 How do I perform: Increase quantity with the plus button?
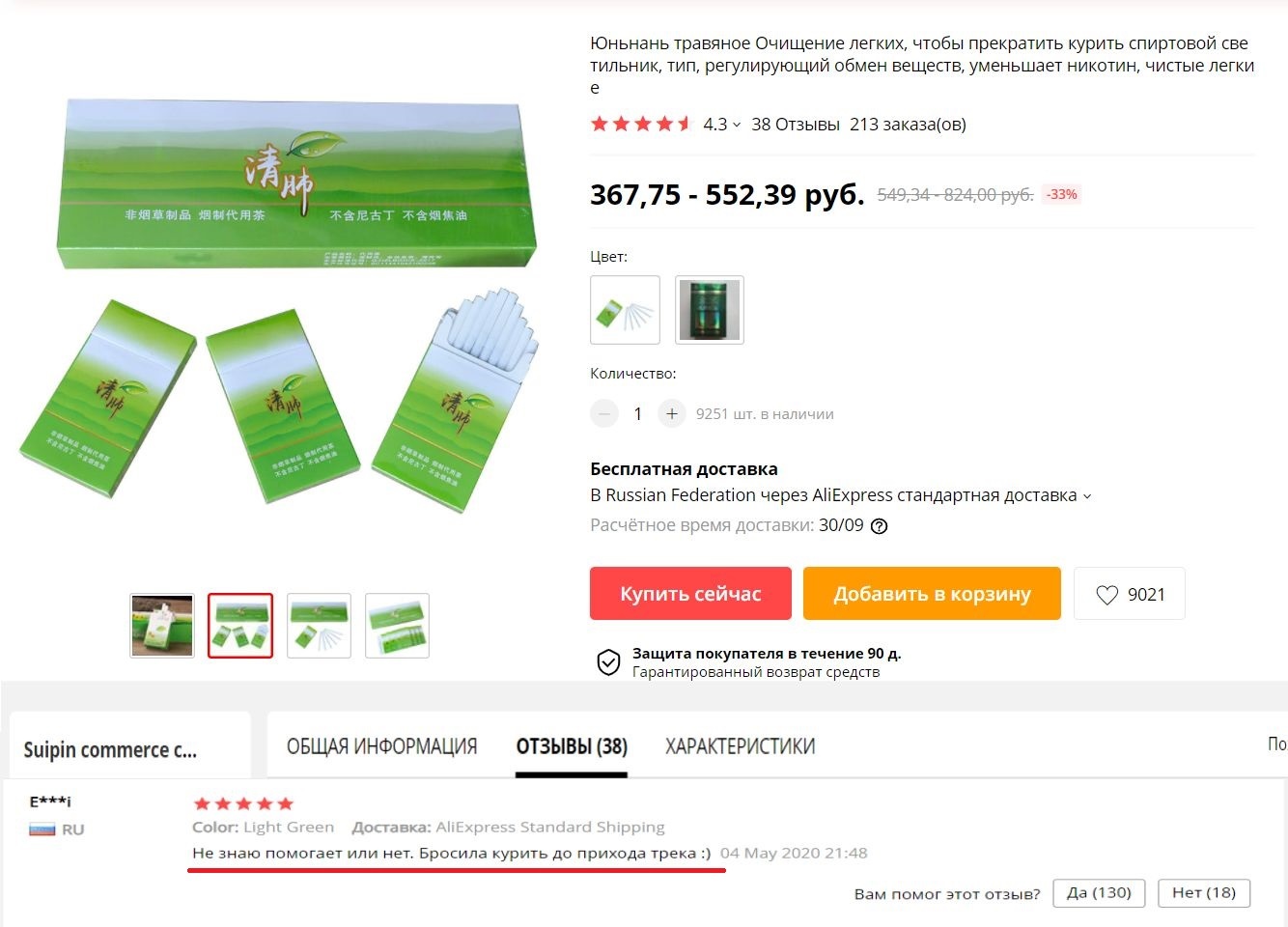click(x=671, y=413)
